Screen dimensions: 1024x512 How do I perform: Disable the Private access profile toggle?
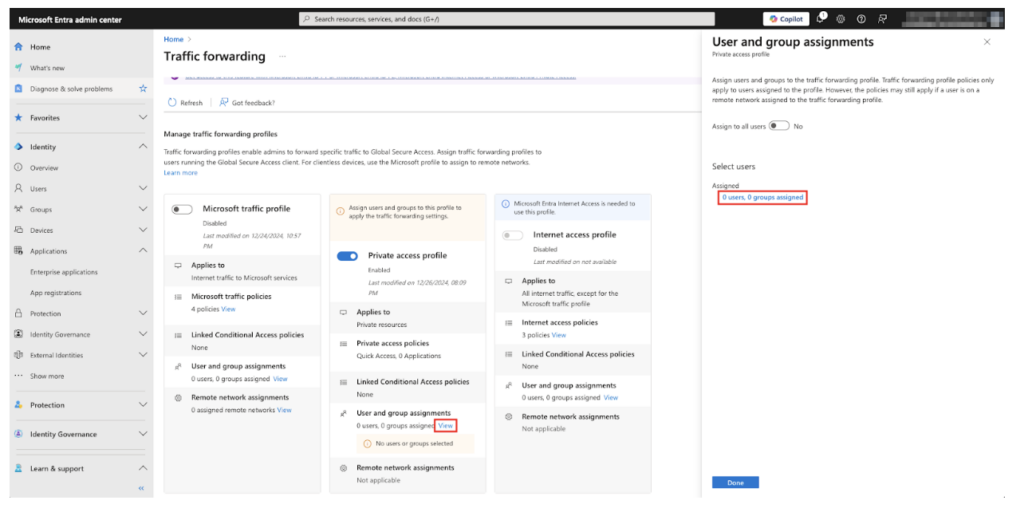click(347, 256)
